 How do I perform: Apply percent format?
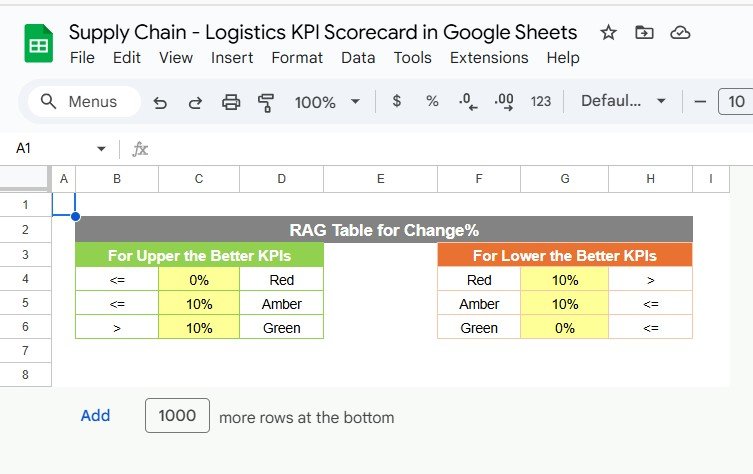pyautogui.click(x=432, y=101)
